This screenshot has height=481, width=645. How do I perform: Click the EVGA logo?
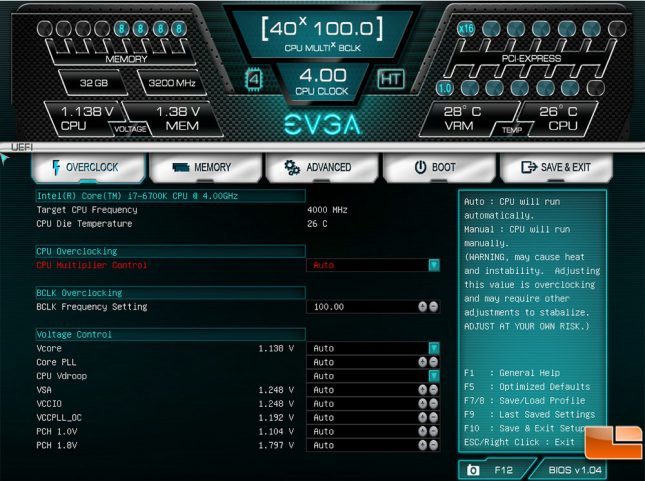pyautogui.click(x=322, y=125)
